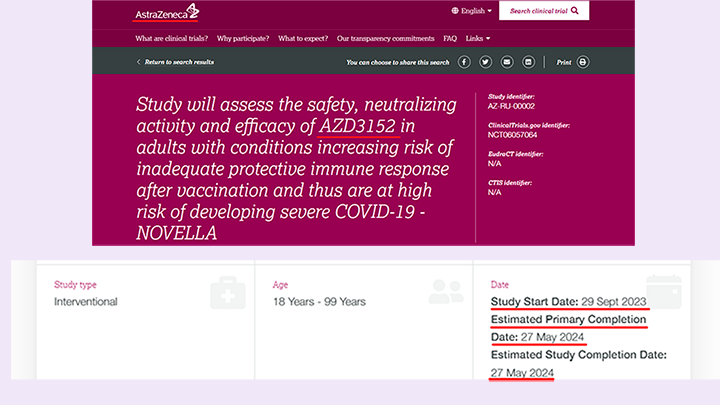Screen dimensions: 720x405
Task: Click the magnifier search icon
Action: (574, 11)
